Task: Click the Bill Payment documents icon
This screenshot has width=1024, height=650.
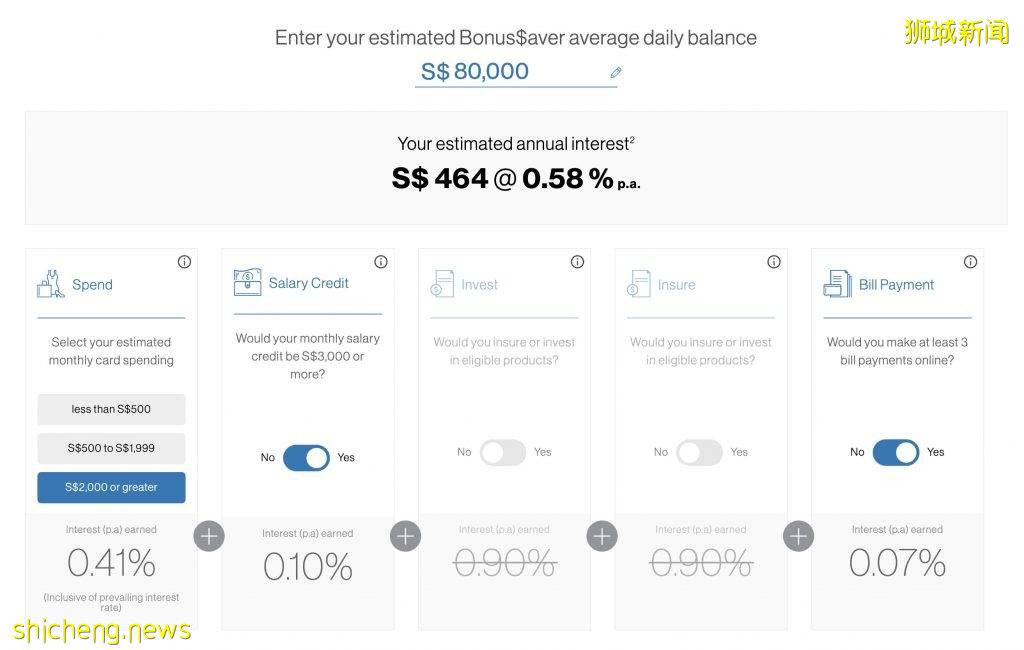Action: point(837,284)
